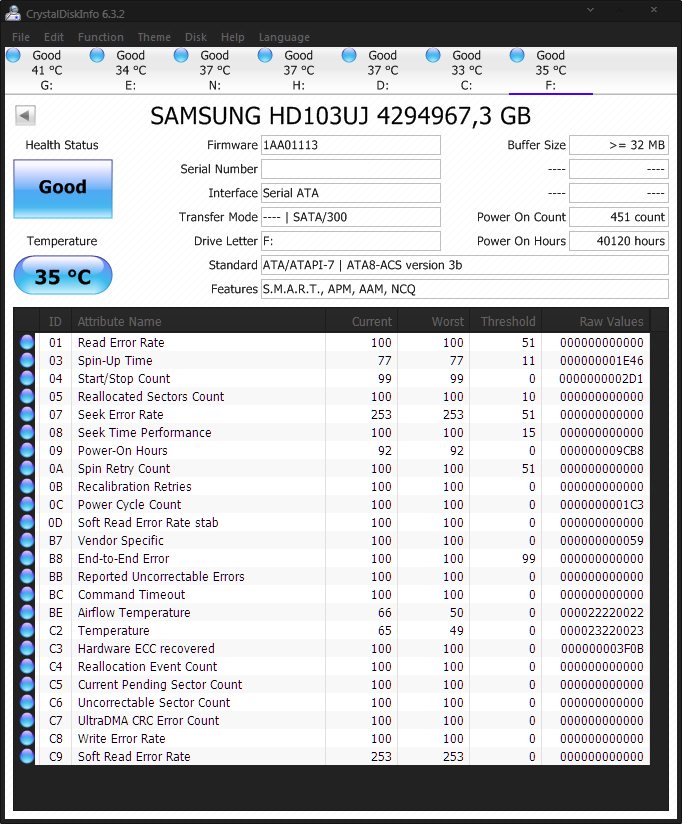Image resolution: width=682 pixels, height=824 pixels.
Task: Open the Theme menu
Action: click(x=154, y=37)
